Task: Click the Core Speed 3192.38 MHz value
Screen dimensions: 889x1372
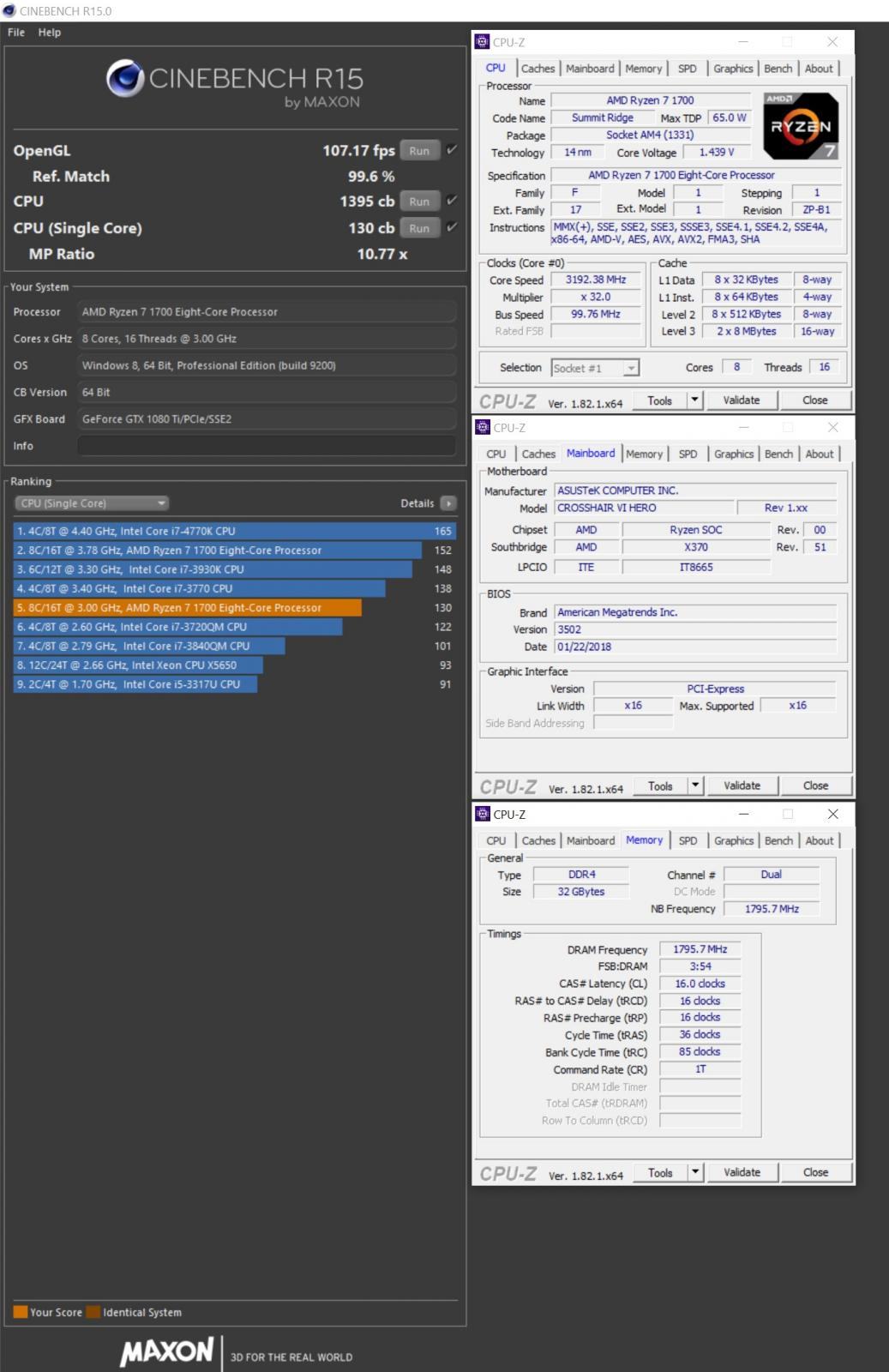Action: click(x=596, y=280)
